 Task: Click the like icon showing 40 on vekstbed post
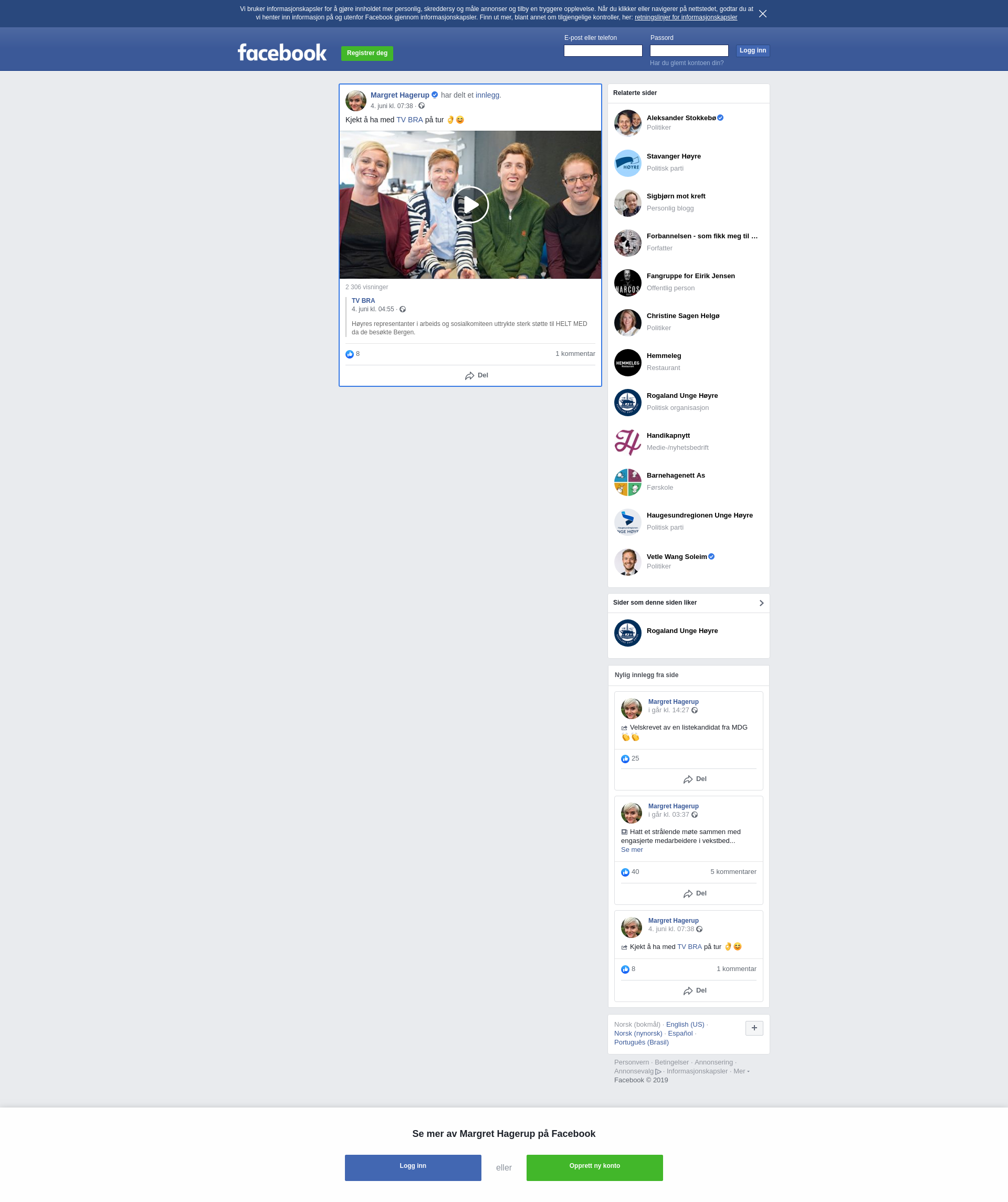click(x=625, y=872)
